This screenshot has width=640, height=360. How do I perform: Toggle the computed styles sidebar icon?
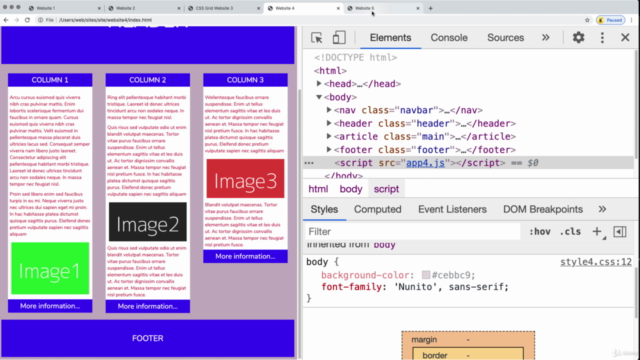[620, 231]
